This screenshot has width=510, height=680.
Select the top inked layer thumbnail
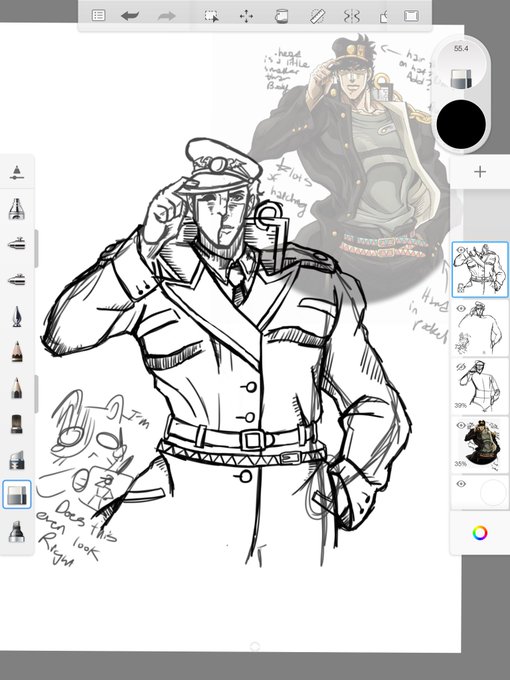pos(480,270)
